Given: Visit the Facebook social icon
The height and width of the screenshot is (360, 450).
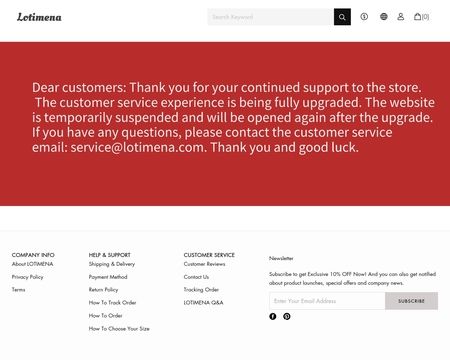Looking at the screenshot, I should coord(273,316).
